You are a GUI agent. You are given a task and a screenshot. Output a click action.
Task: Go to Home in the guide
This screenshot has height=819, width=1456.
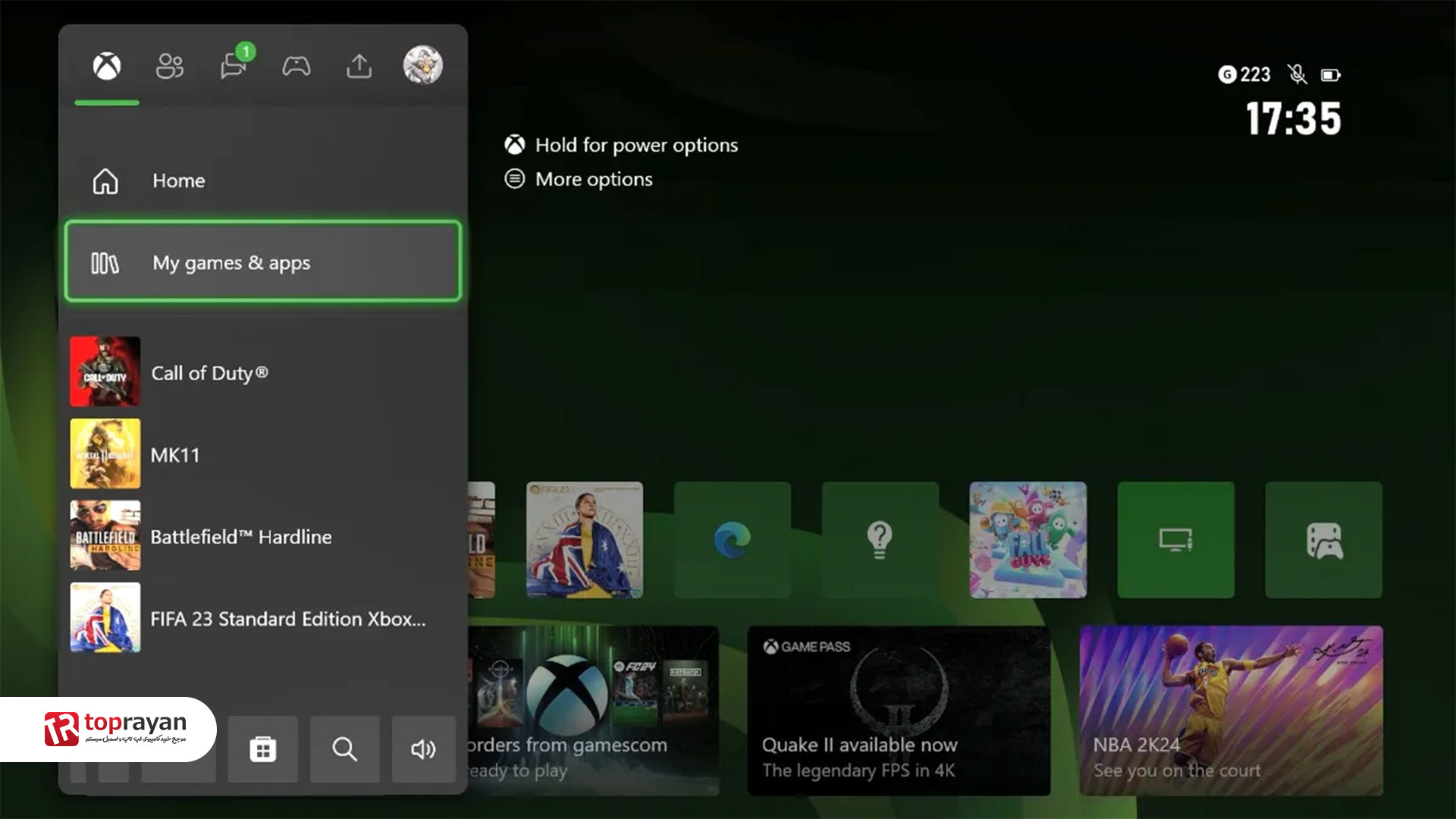(262, 180)
